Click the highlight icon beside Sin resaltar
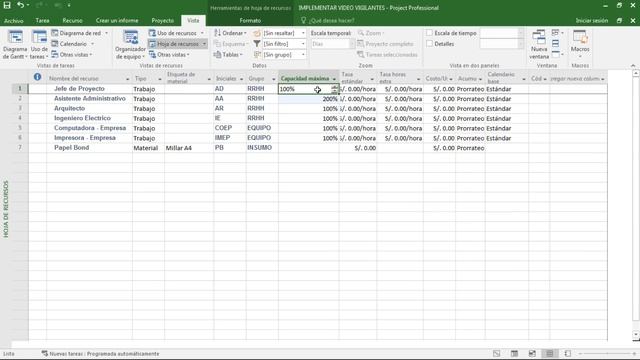 click(257, 33)
